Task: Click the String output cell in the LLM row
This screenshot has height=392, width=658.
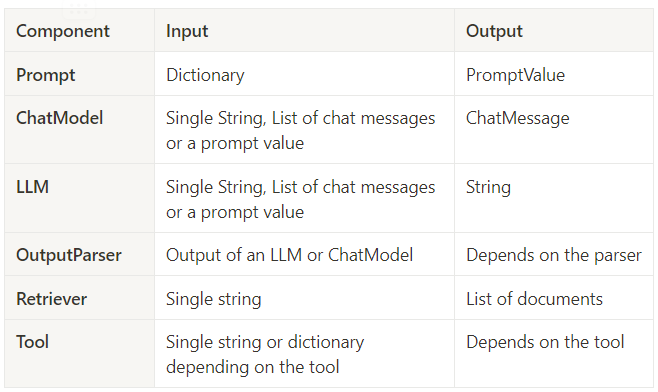Action: (x=554, y=198)
